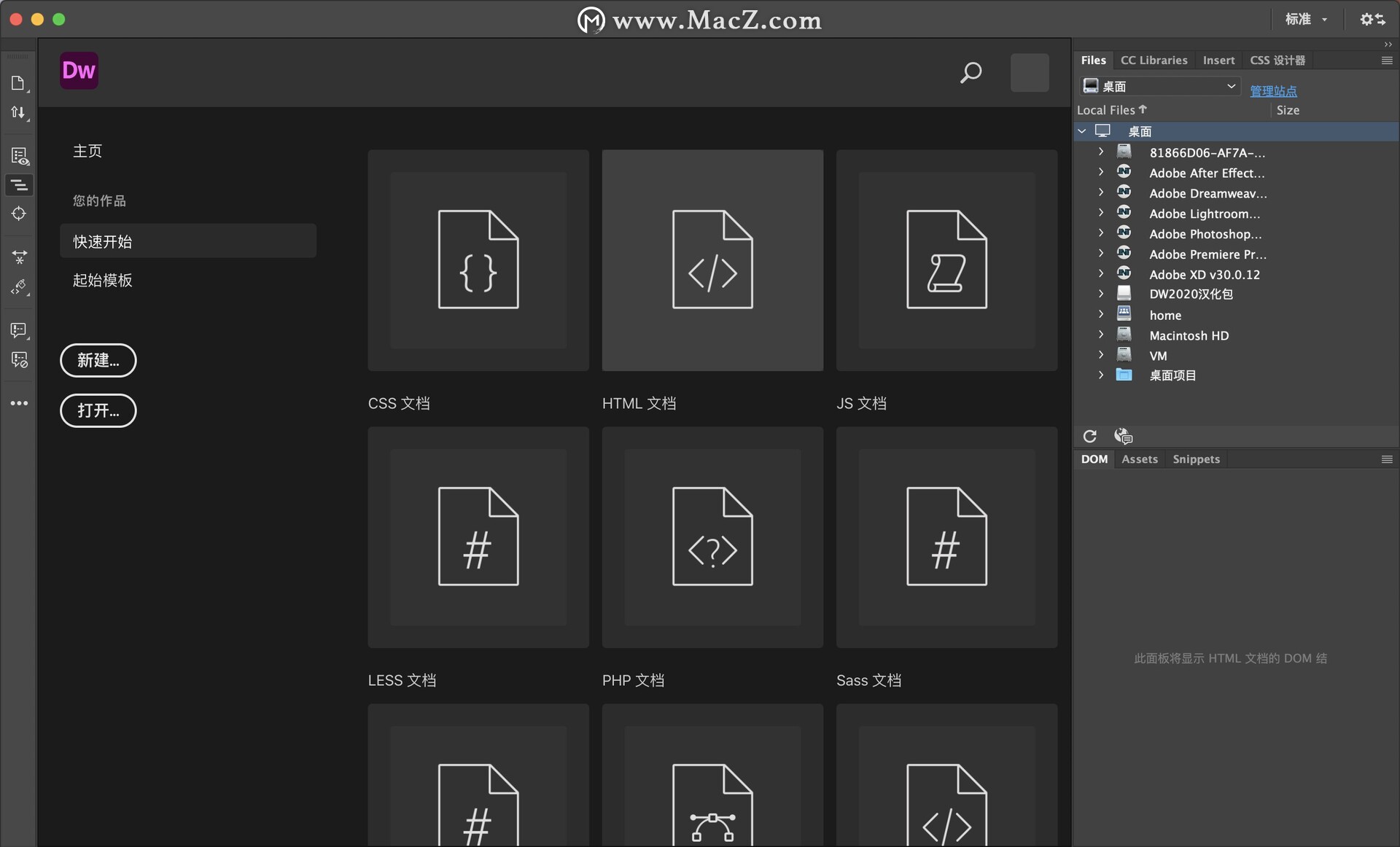Create a new CSS document thumbnail
This screenshot has width=1400, height=847.
click(x=478, y=260)
